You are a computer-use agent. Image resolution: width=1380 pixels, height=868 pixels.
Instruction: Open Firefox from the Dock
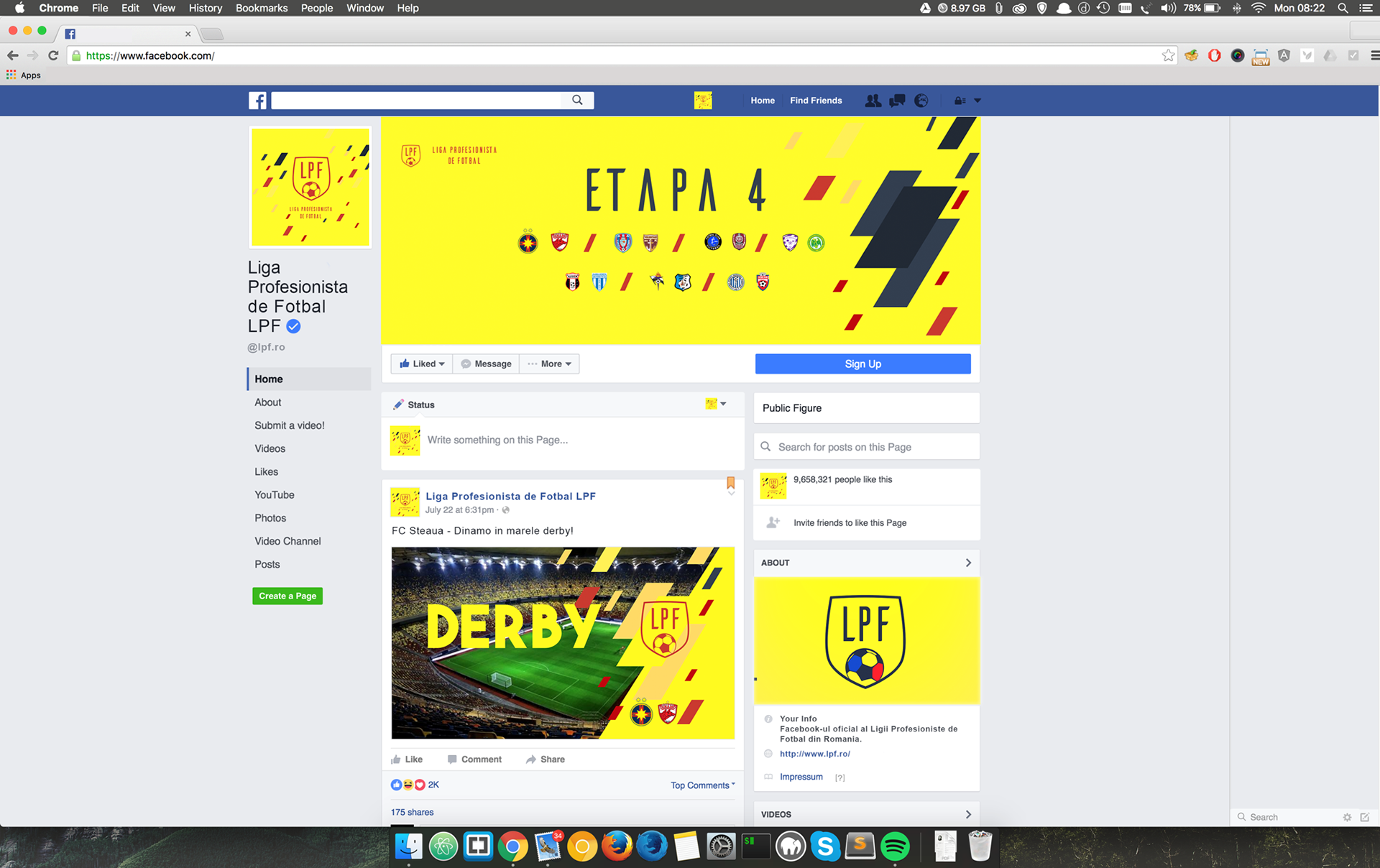617,846
